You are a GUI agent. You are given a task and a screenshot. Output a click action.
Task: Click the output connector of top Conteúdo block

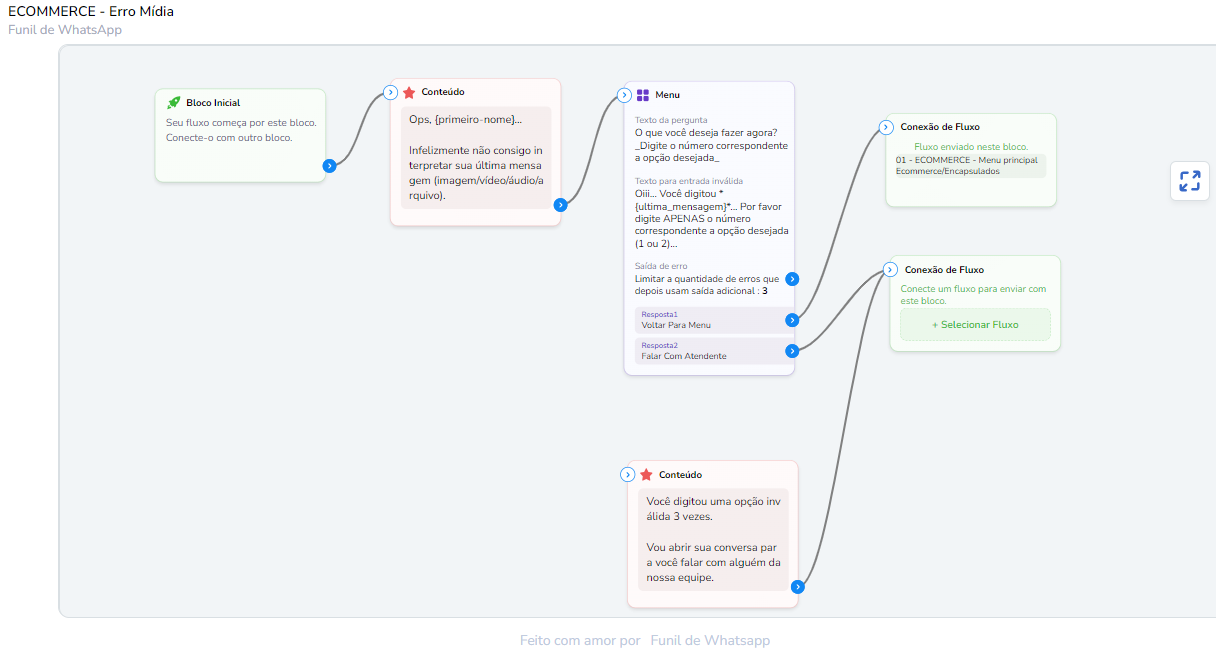(x=561, y=205)
